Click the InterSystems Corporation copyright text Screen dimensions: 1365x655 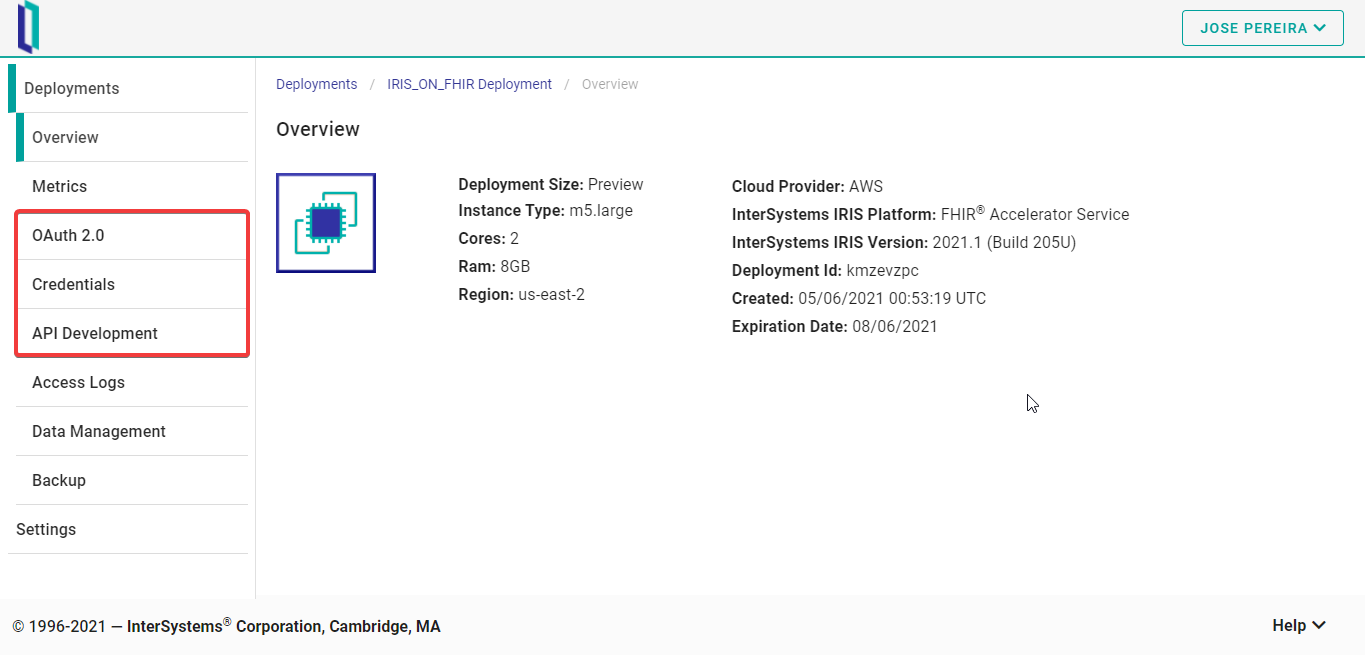(226, 626)
